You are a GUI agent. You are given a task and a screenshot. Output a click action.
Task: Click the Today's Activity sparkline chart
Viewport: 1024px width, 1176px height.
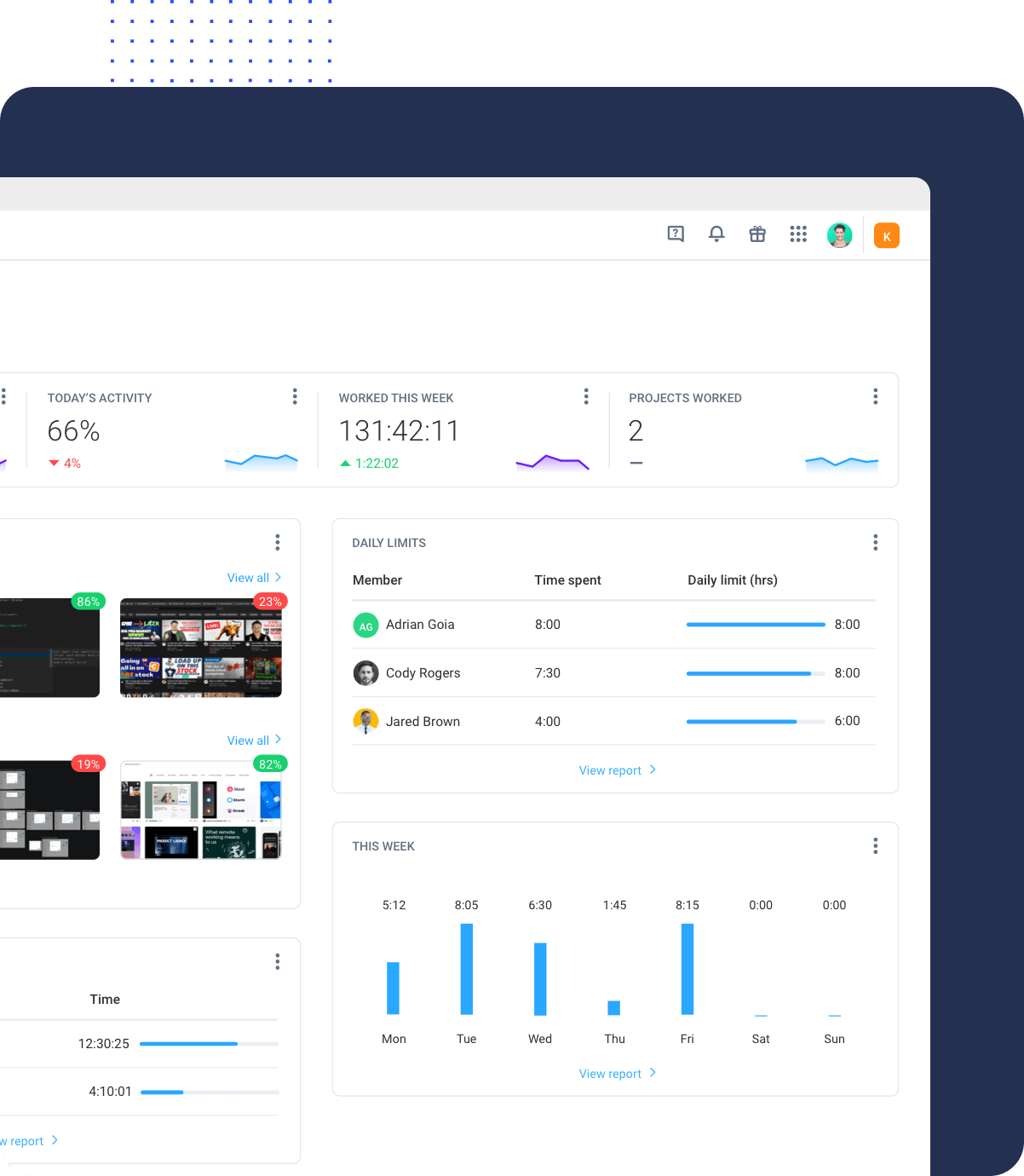pos(262,462)
